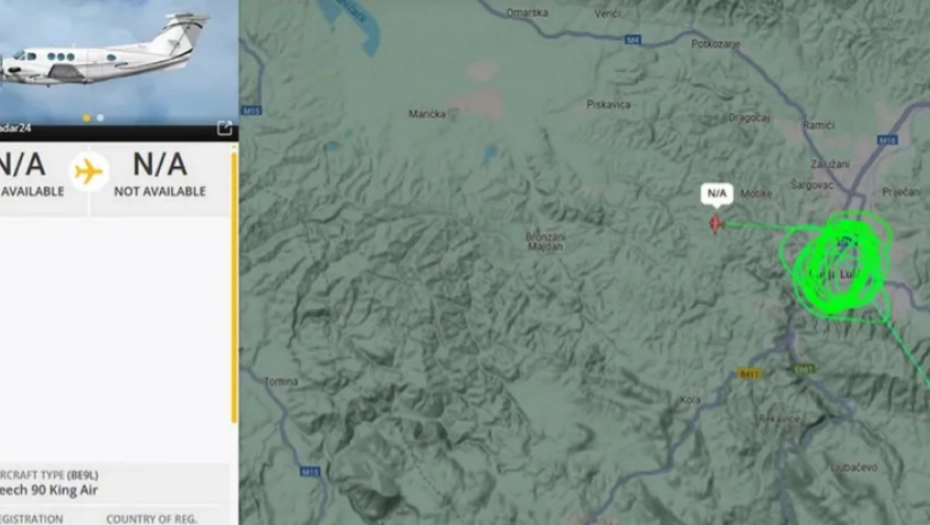The height and width of the screenshot is (525, 930).
Task: Click the Omarska town label on the map
Action: (x=527, y=13)
